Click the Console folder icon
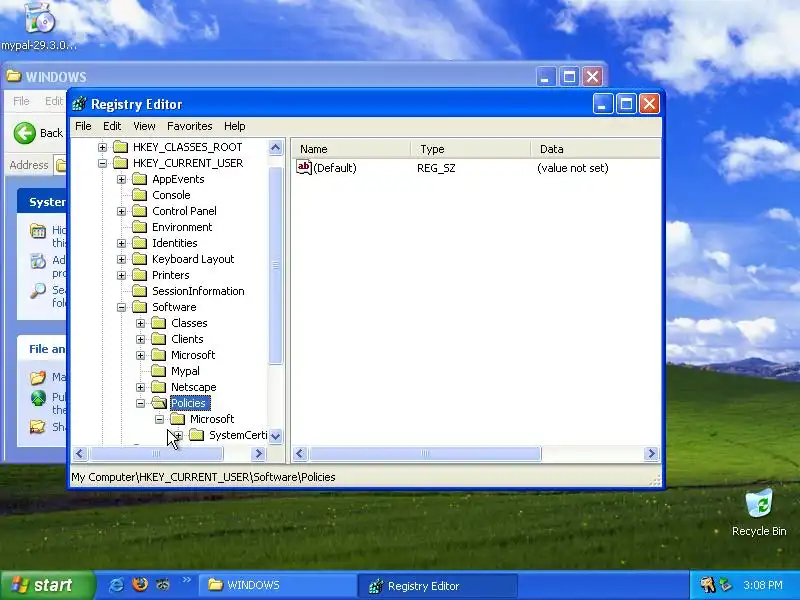Screen dimensions: 800x600 click(139, 195)
